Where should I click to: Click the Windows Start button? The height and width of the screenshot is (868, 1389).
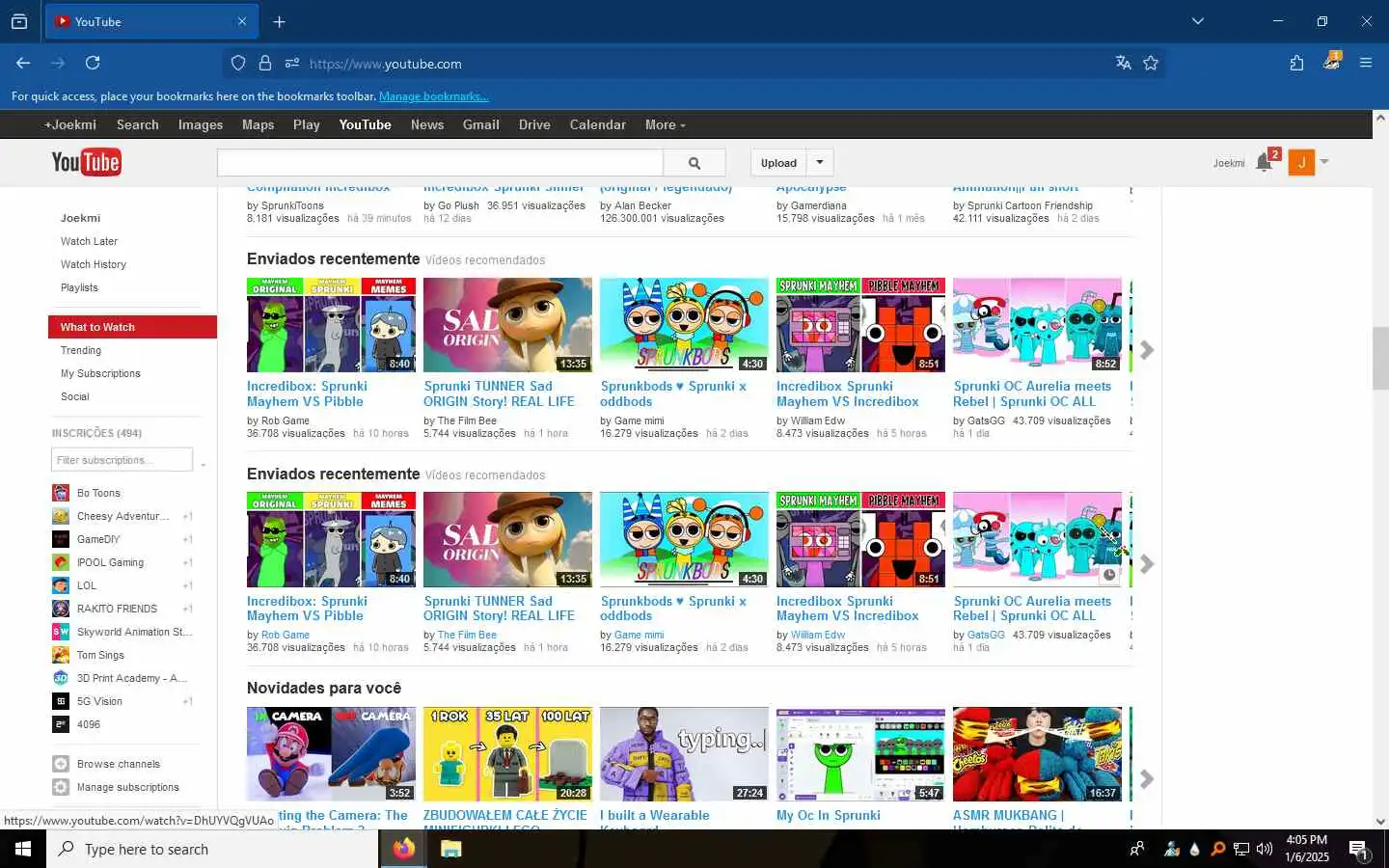23,849
